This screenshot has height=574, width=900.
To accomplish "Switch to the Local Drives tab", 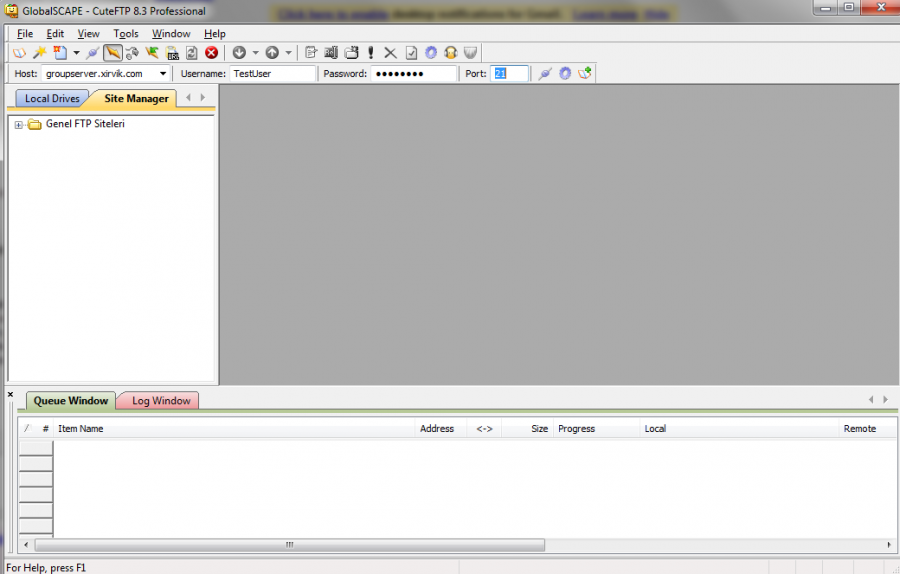I will 52,99.
